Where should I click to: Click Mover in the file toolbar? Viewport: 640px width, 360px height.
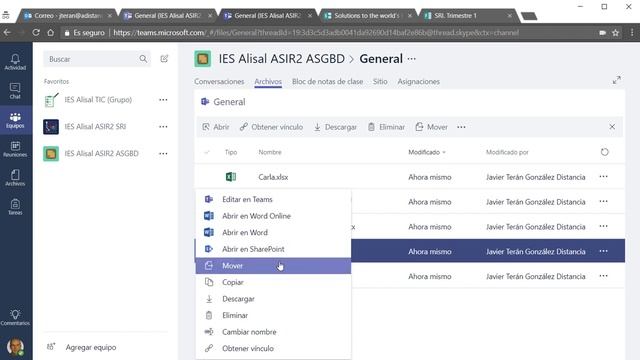point(431,127)
